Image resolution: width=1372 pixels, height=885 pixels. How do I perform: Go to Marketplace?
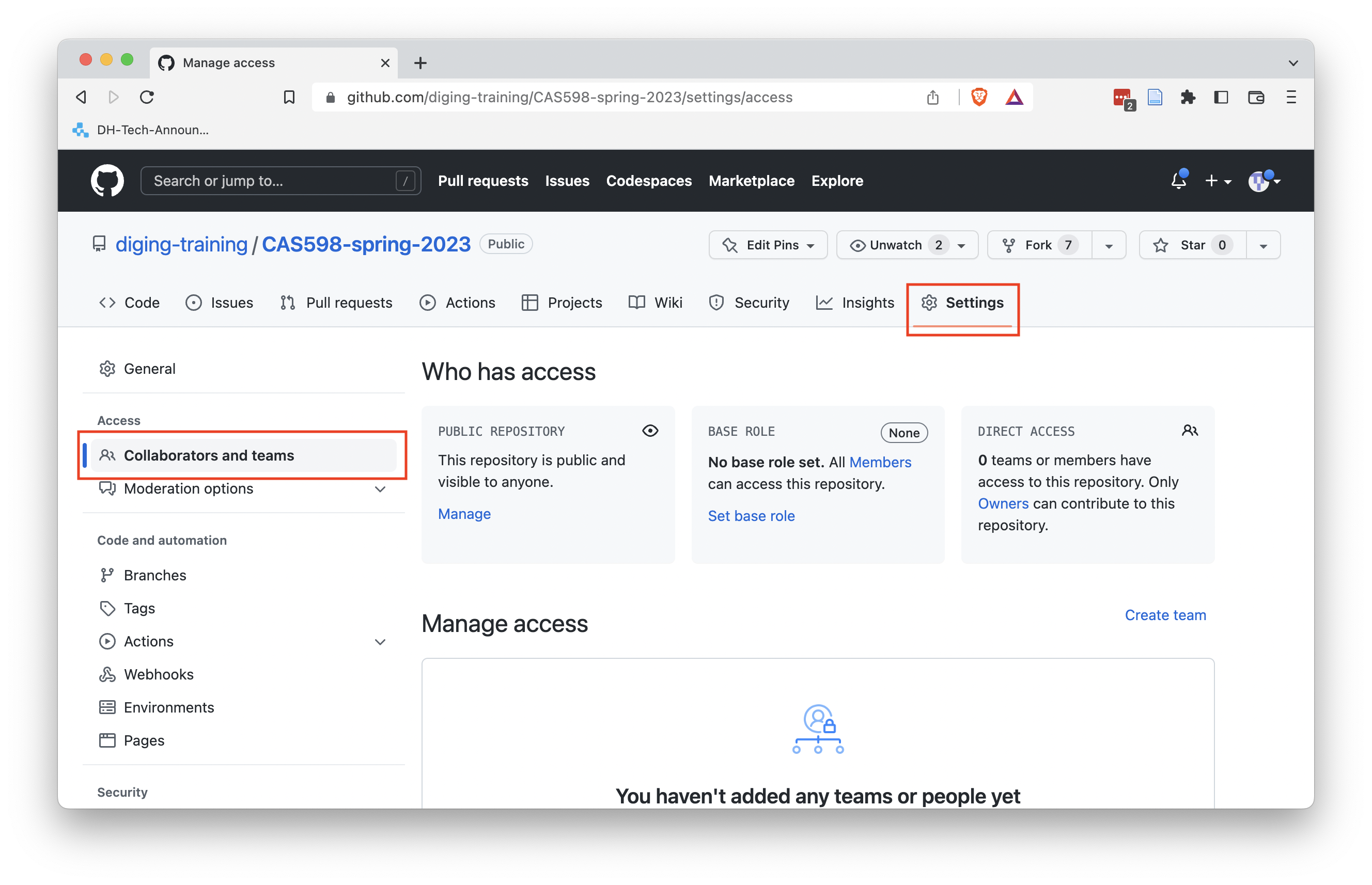click(751, 180)
